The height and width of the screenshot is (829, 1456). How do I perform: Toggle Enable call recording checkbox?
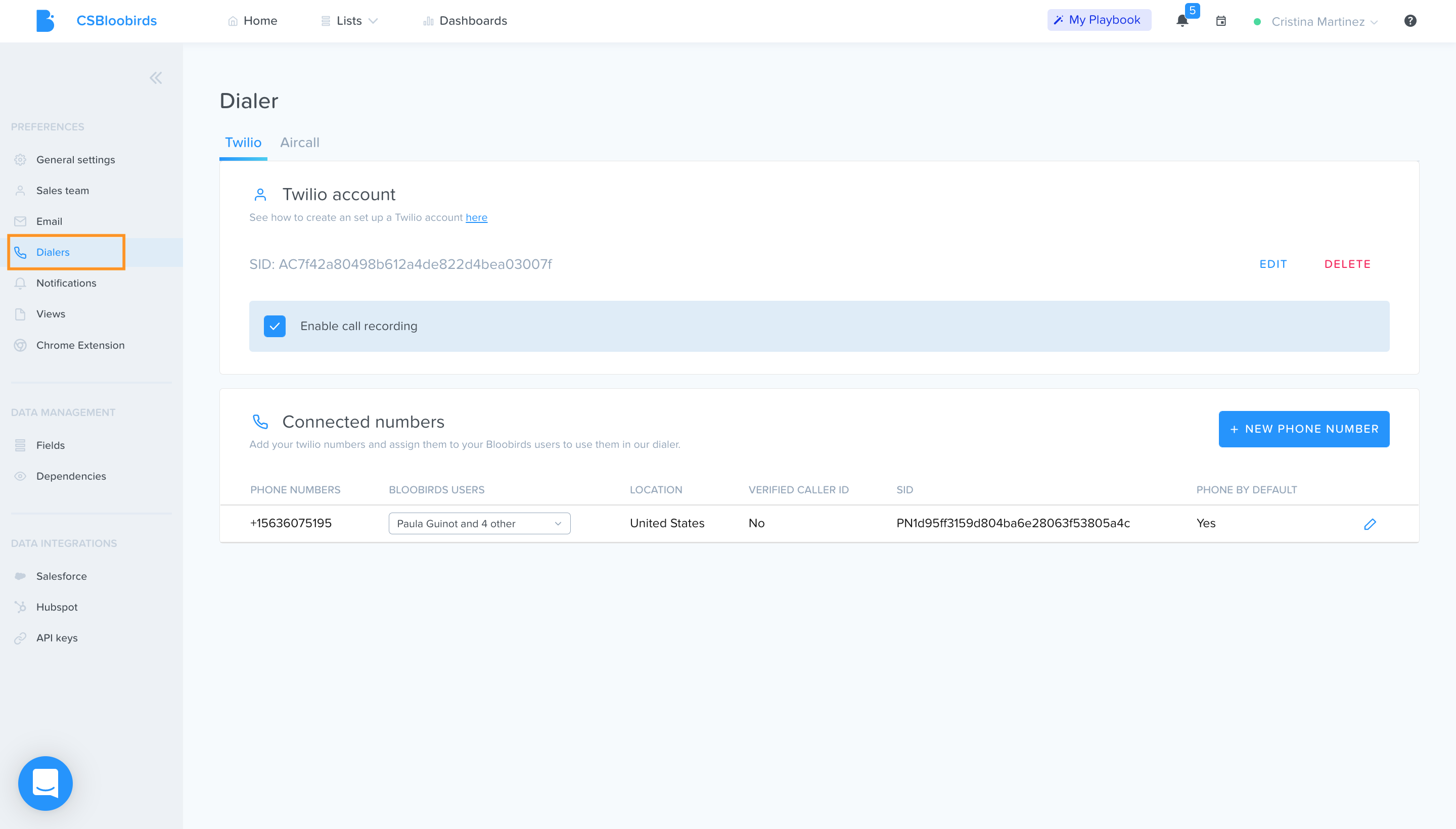click(275, 326)
